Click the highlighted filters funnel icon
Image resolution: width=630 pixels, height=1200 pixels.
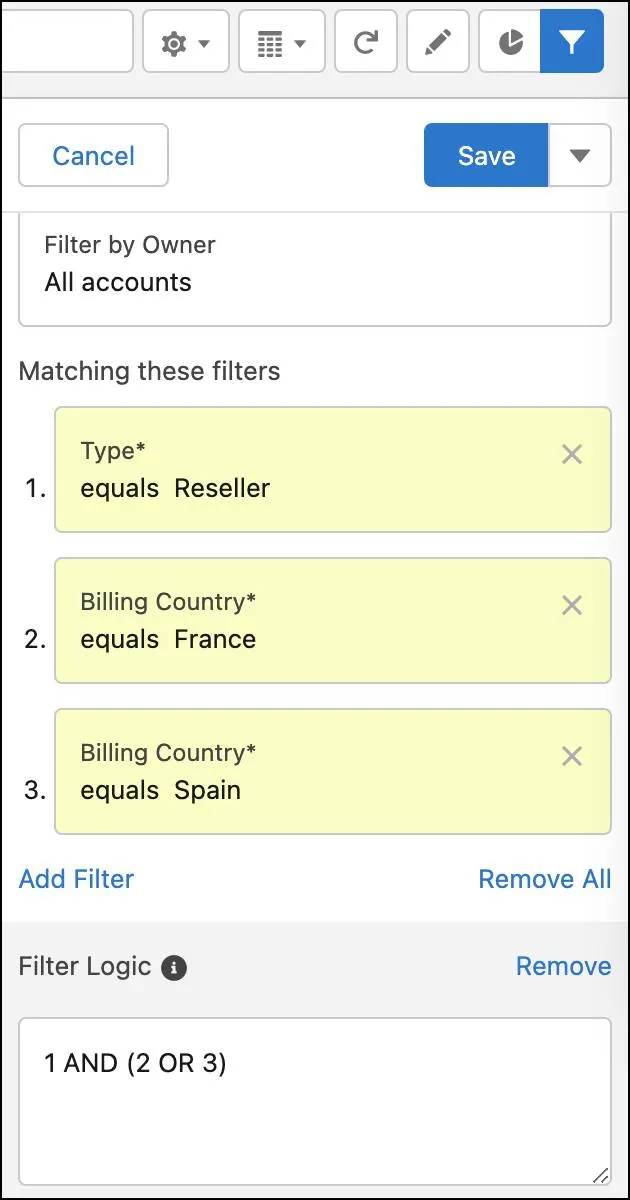(572, 42)
